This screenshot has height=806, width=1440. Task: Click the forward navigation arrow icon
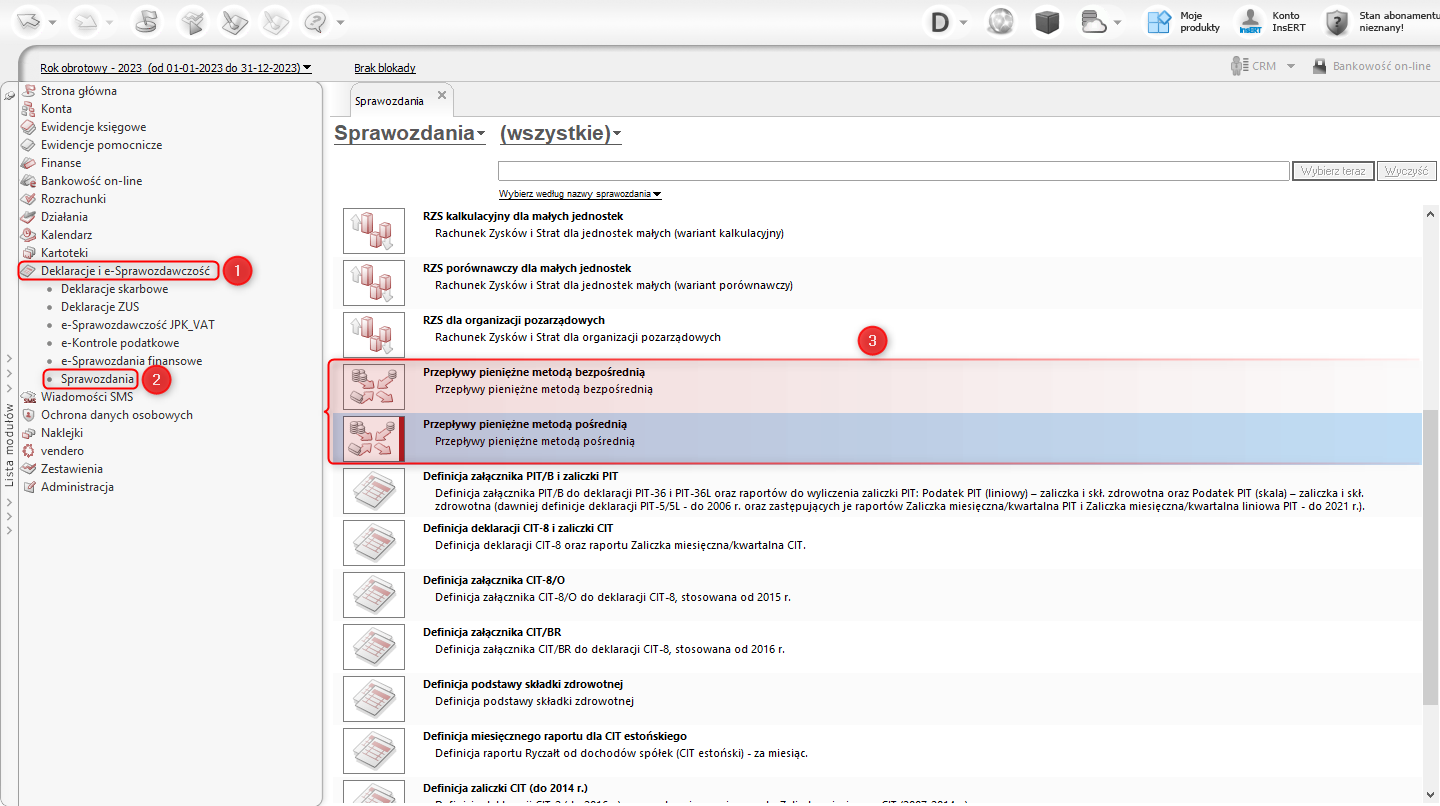coord(87,21)
